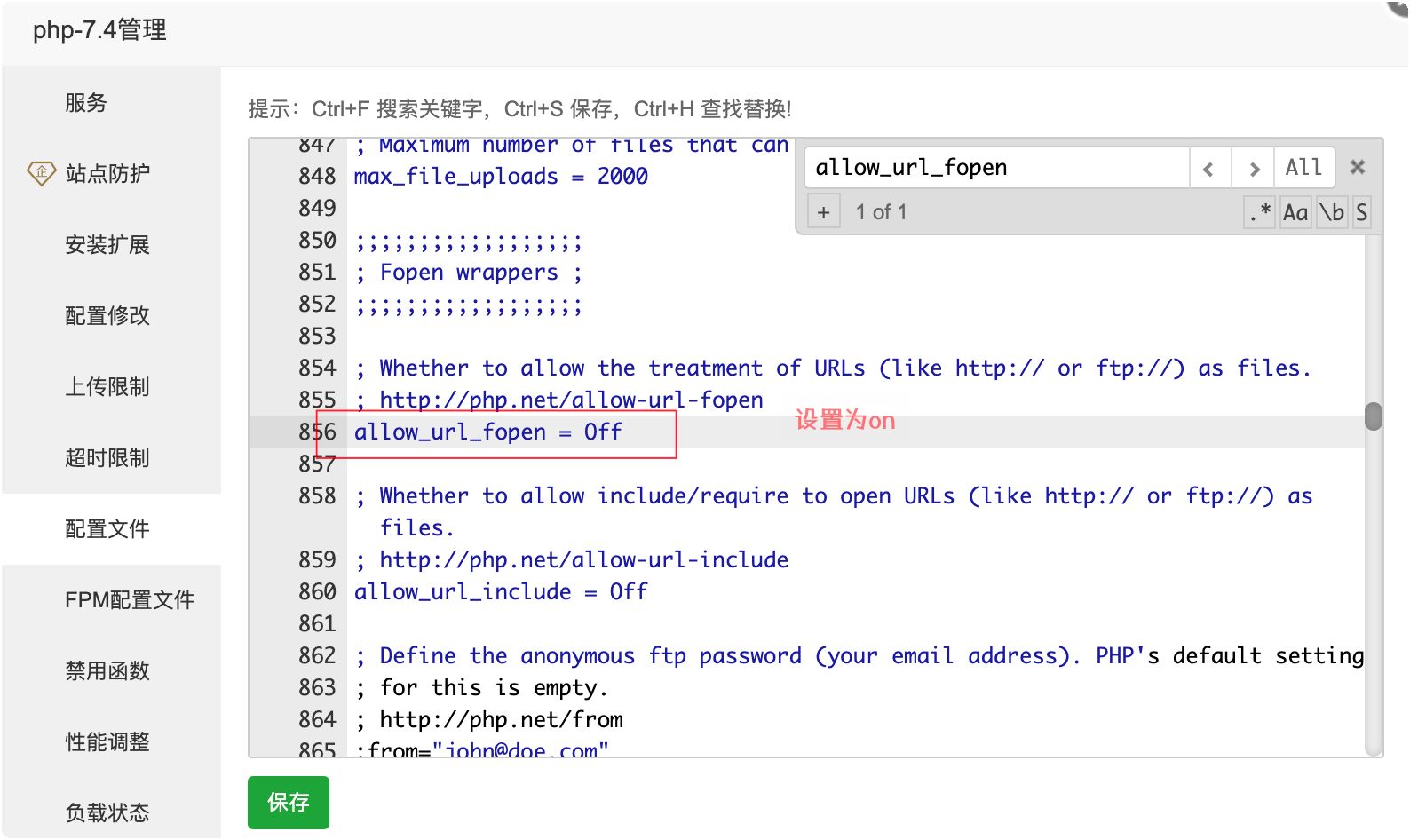Click line max_file_uploads = 2000

[501, 177]
